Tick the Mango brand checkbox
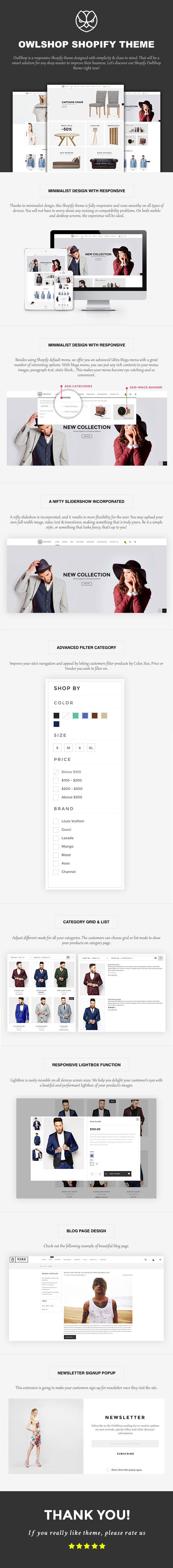This screenshot has width=173, height=1568. (56, 846)
